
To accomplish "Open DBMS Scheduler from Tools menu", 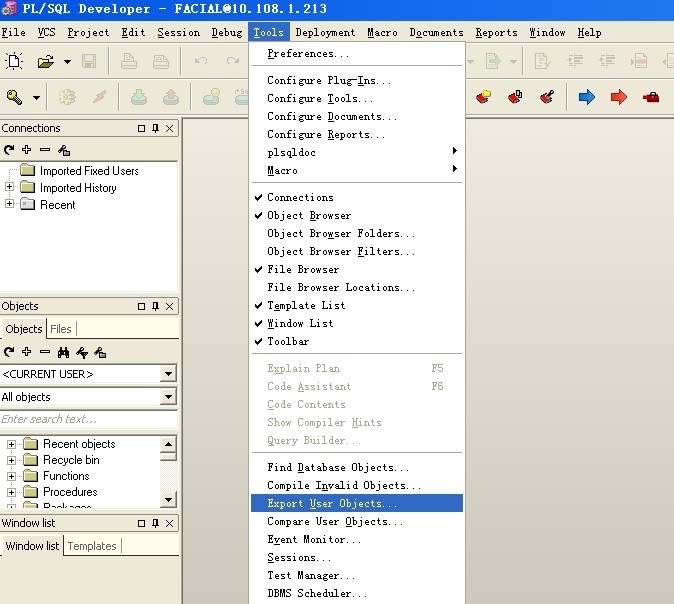I will [x=357, y=593].
